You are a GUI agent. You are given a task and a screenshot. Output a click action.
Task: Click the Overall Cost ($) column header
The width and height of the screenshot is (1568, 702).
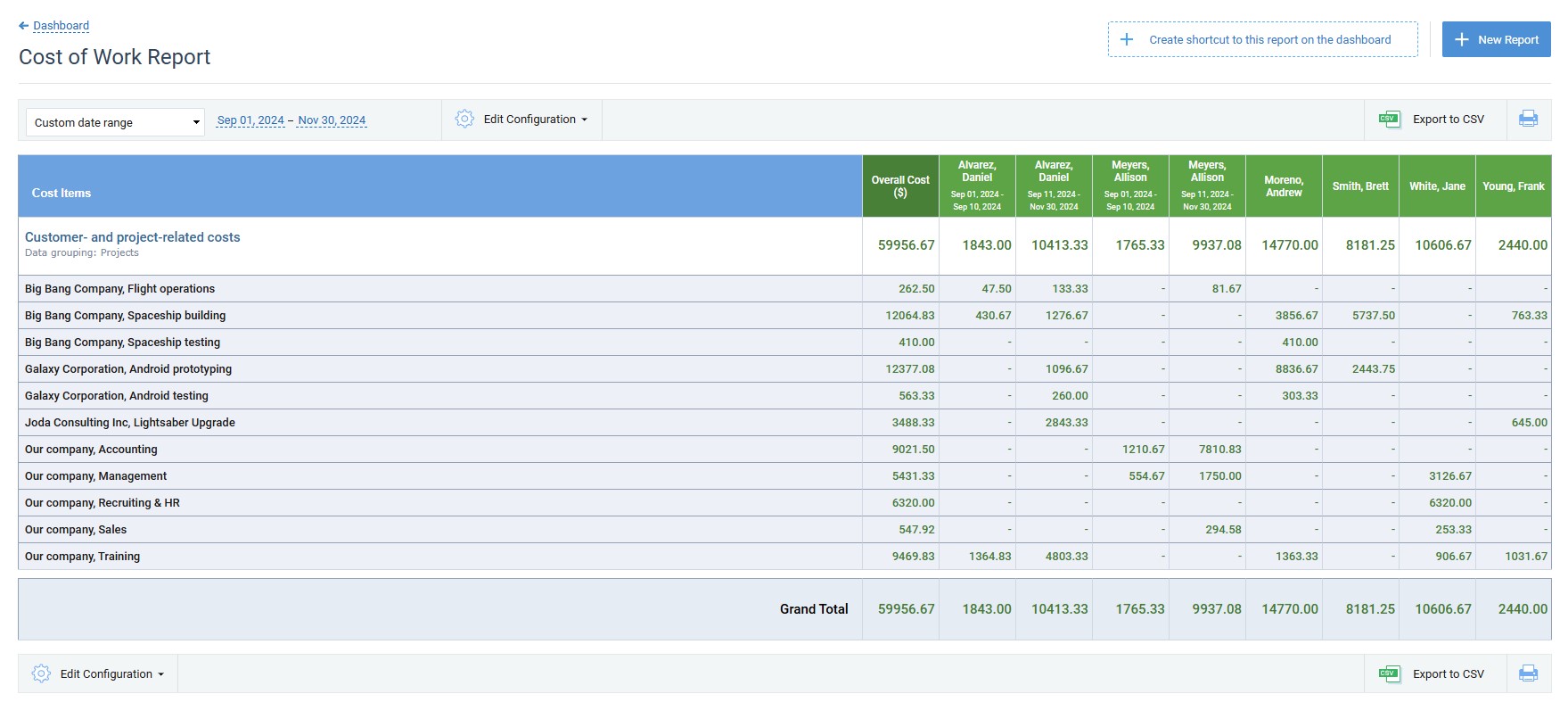[x=900, y=186]
